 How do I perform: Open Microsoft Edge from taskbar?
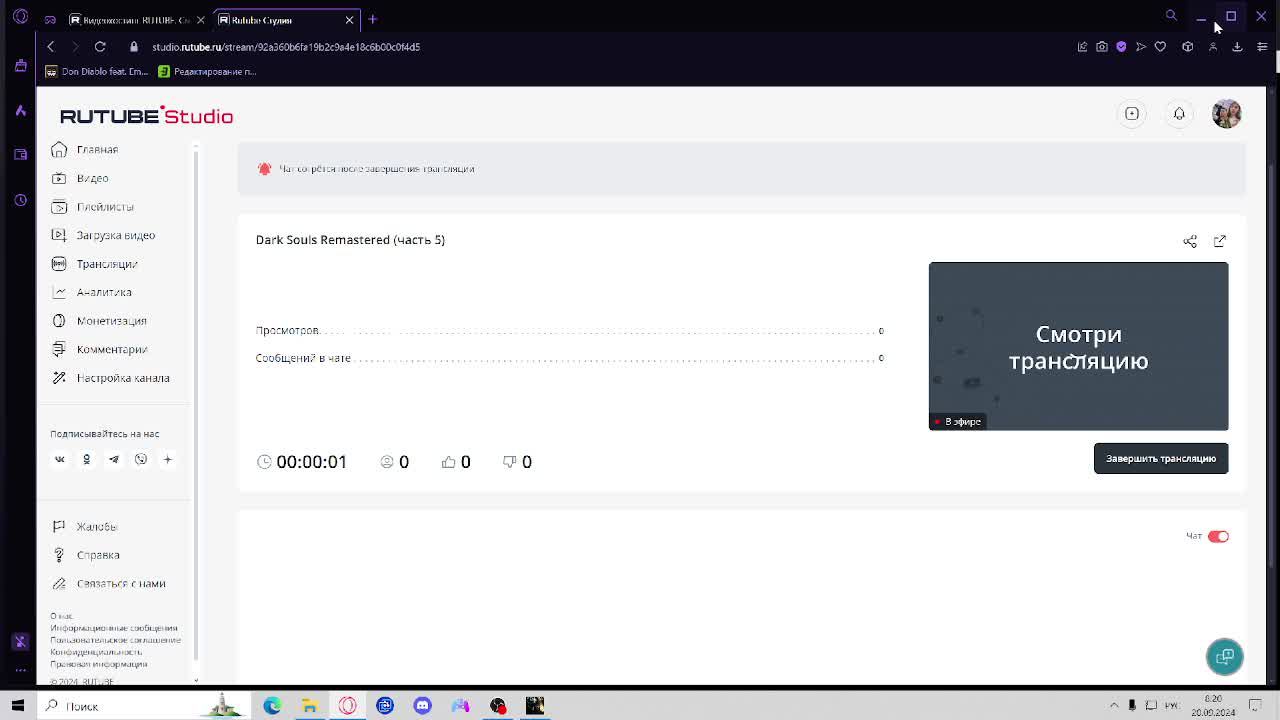pos(272,706)
